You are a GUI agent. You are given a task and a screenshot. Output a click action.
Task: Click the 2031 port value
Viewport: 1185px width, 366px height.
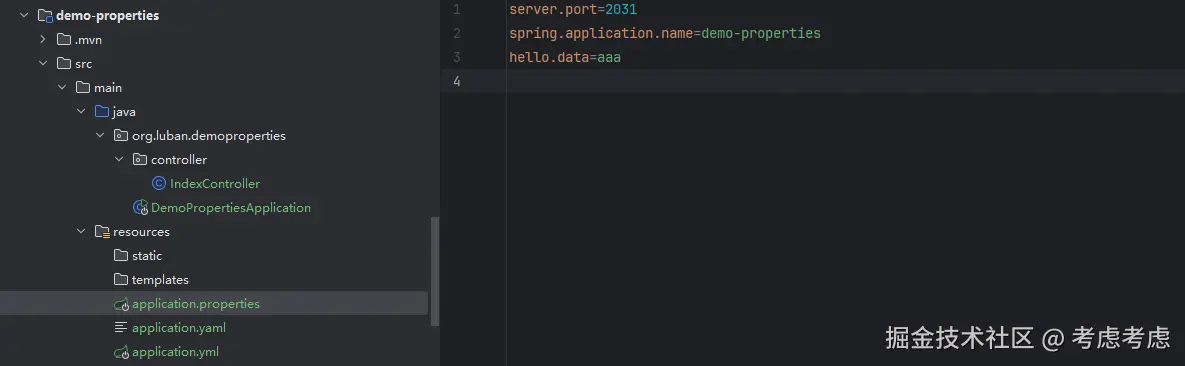click(621, 10)
